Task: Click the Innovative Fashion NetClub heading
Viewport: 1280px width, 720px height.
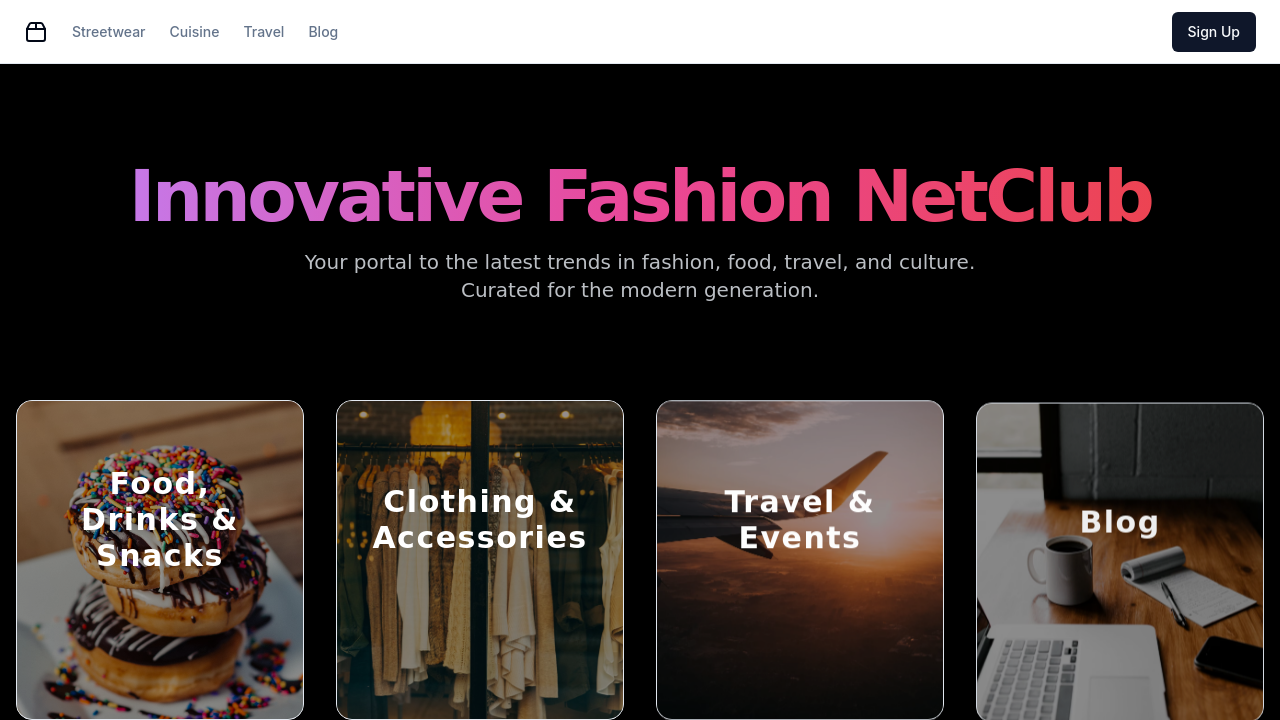Action: click(640, 197)
